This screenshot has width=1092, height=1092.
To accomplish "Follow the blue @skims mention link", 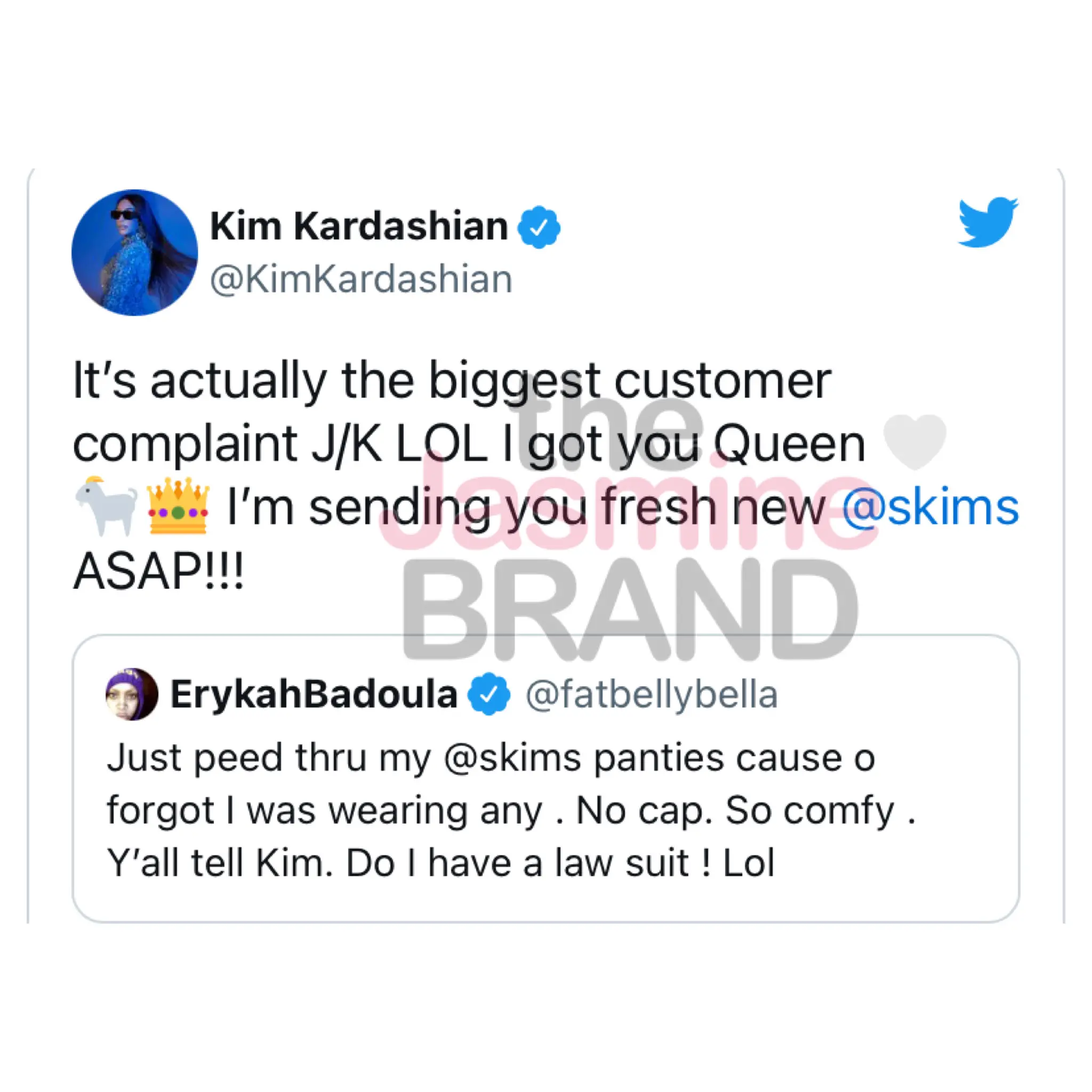I will point(930,508).
